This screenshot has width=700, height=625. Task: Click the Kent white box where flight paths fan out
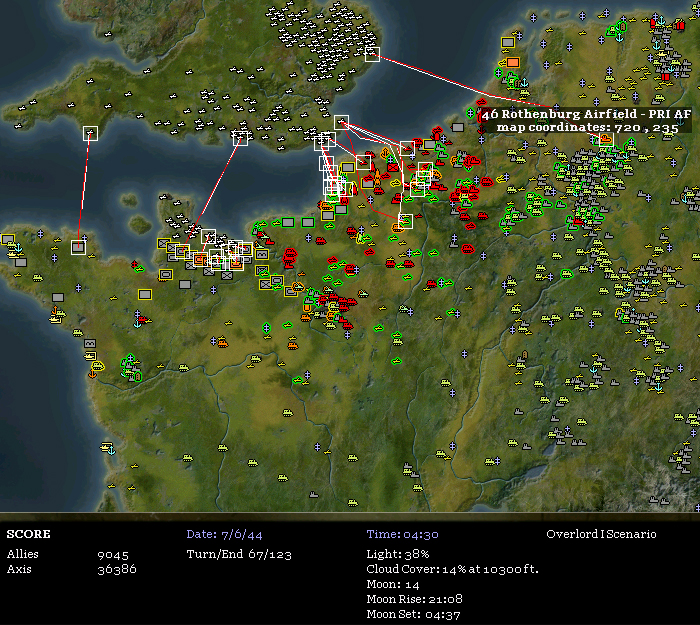click(342, 122)
